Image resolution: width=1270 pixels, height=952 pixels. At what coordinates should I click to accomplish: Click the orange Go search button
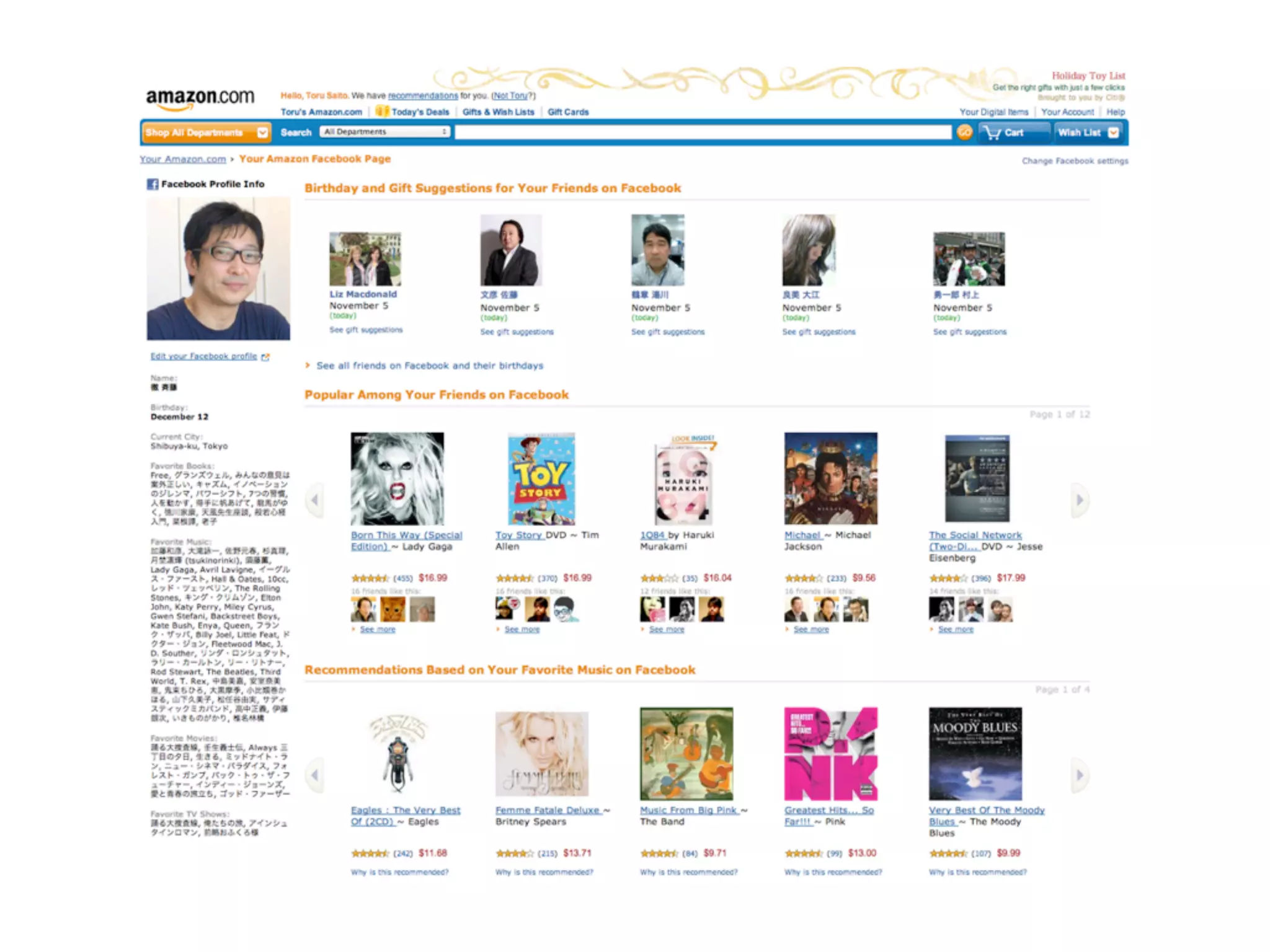click(964, 132)
